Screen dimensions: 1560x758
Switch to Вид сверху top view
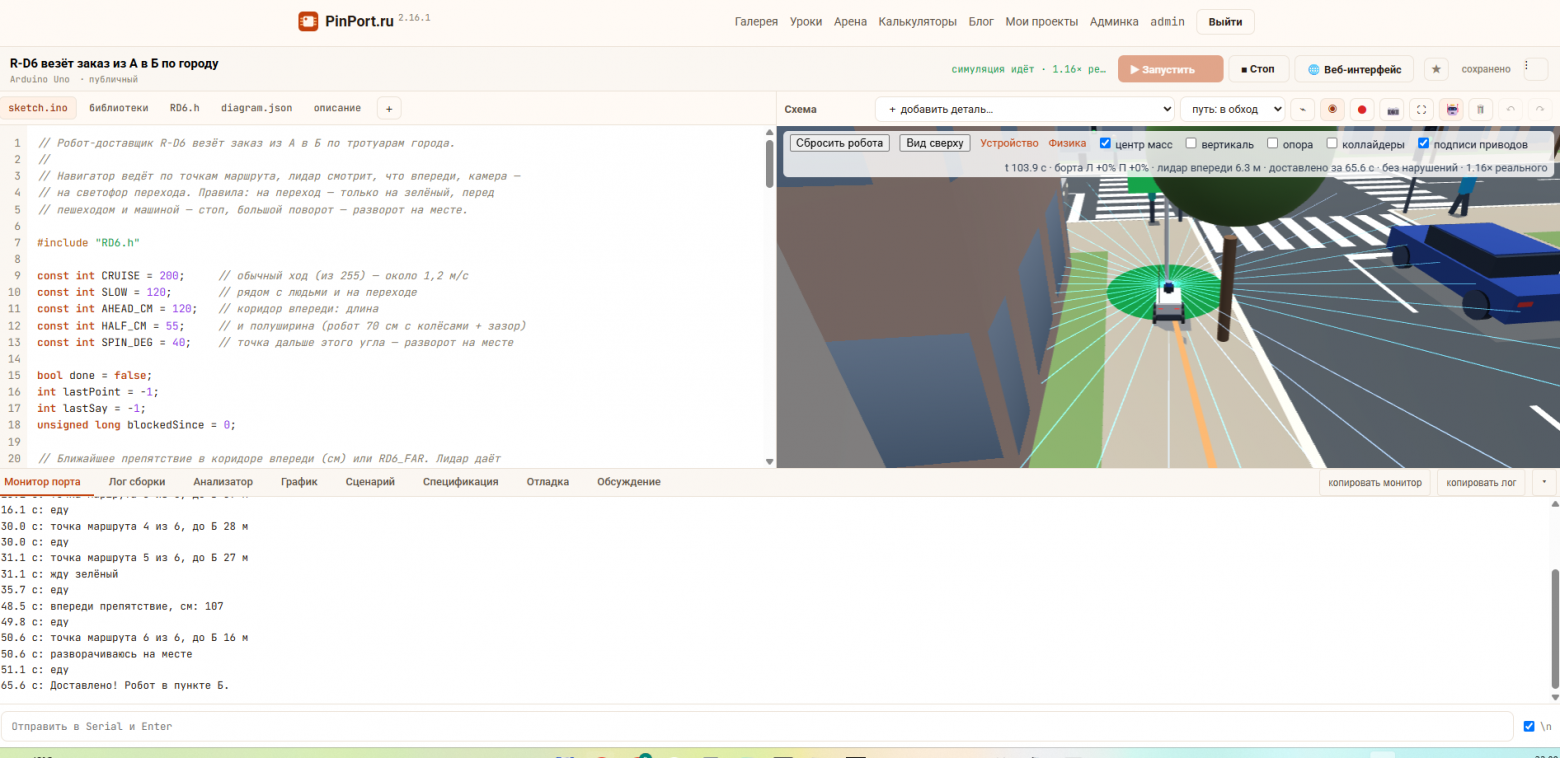(x=935, y=143)
